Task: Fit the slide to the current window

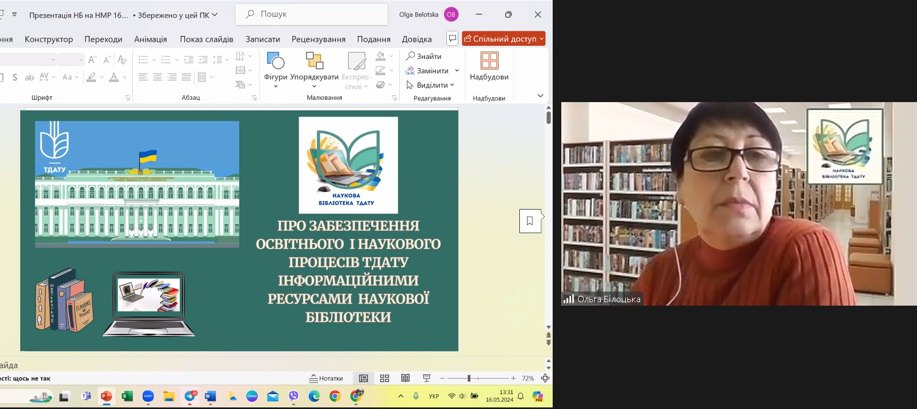Action: [545, 379]
